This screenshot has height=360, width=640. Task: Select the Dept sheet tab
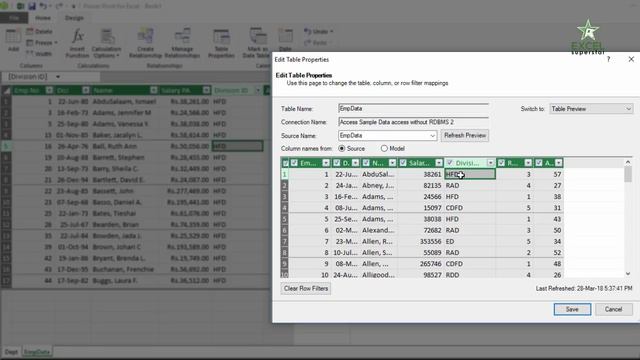pyautogui.click(x=11, y=352)
